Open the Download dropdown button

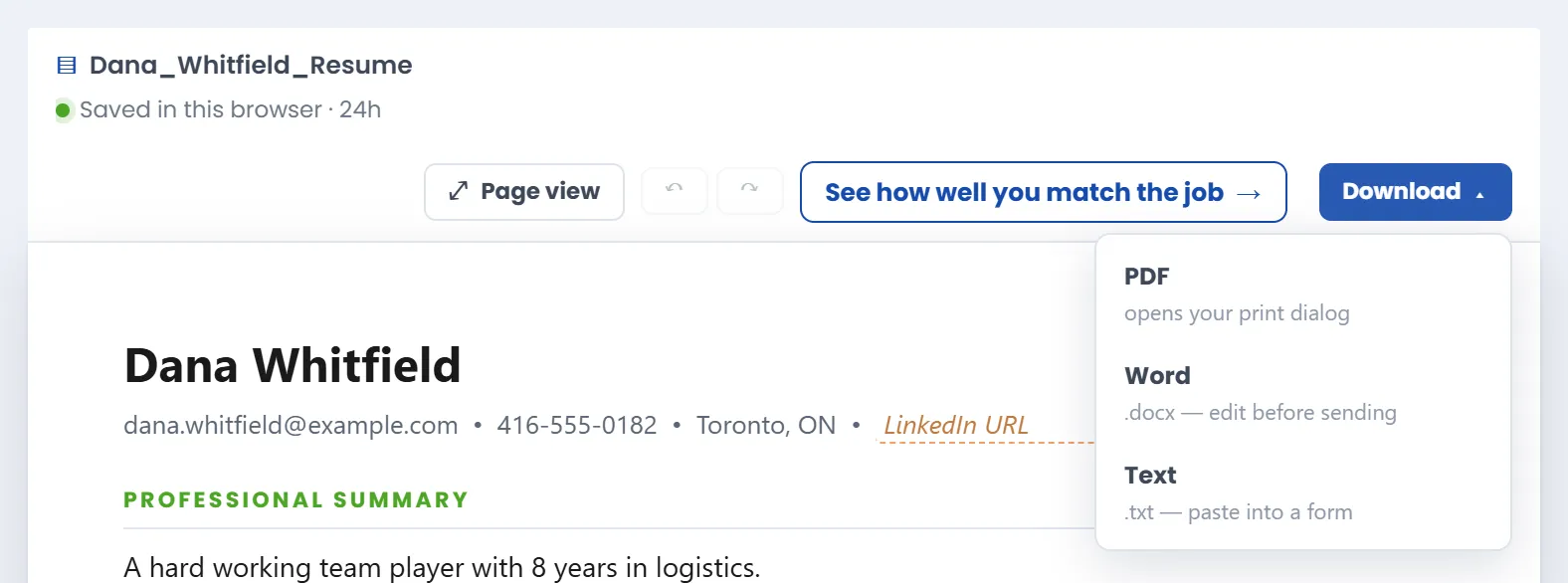[1415, 192]
